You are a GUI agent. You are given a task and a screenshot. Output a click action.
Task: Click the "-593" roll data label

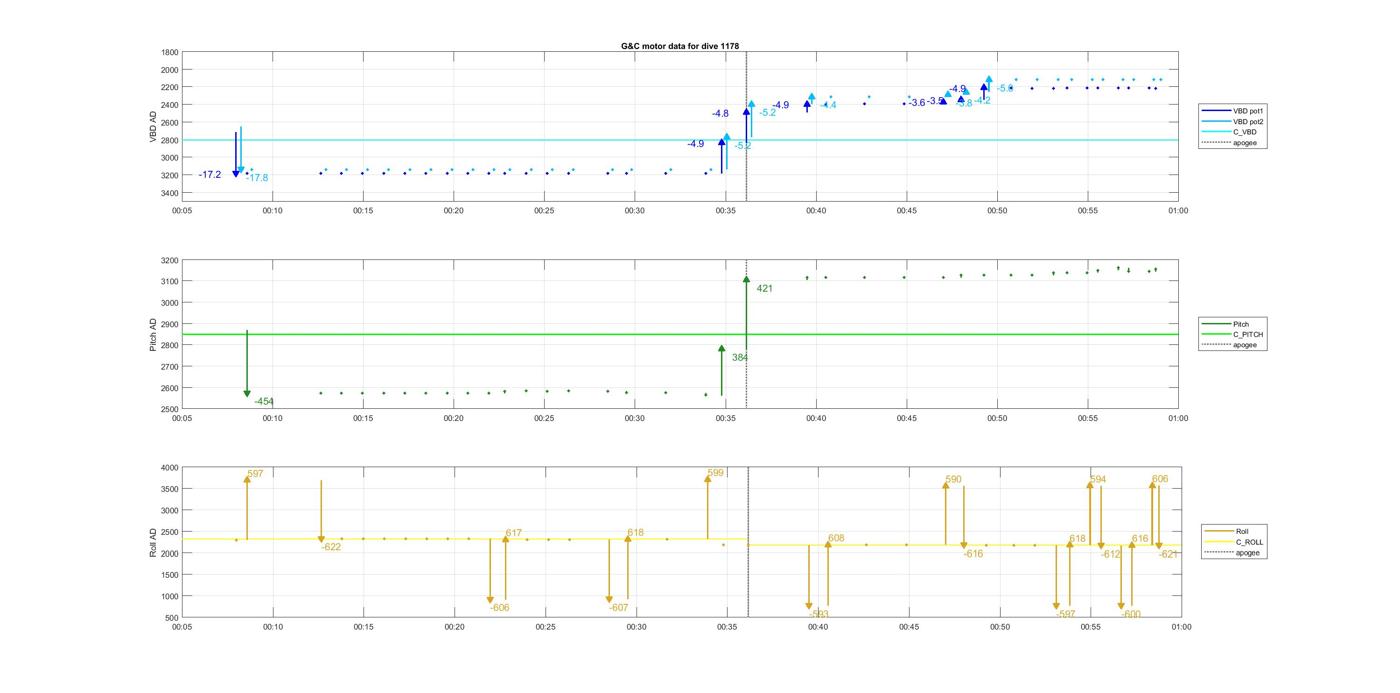pyautogui.click(x=818, y=614)
